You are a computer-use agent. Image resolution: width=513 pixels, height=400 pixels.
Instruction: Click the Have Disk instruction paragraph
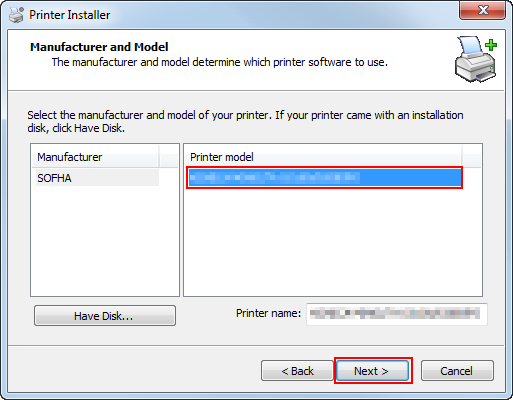coord(245,121)
